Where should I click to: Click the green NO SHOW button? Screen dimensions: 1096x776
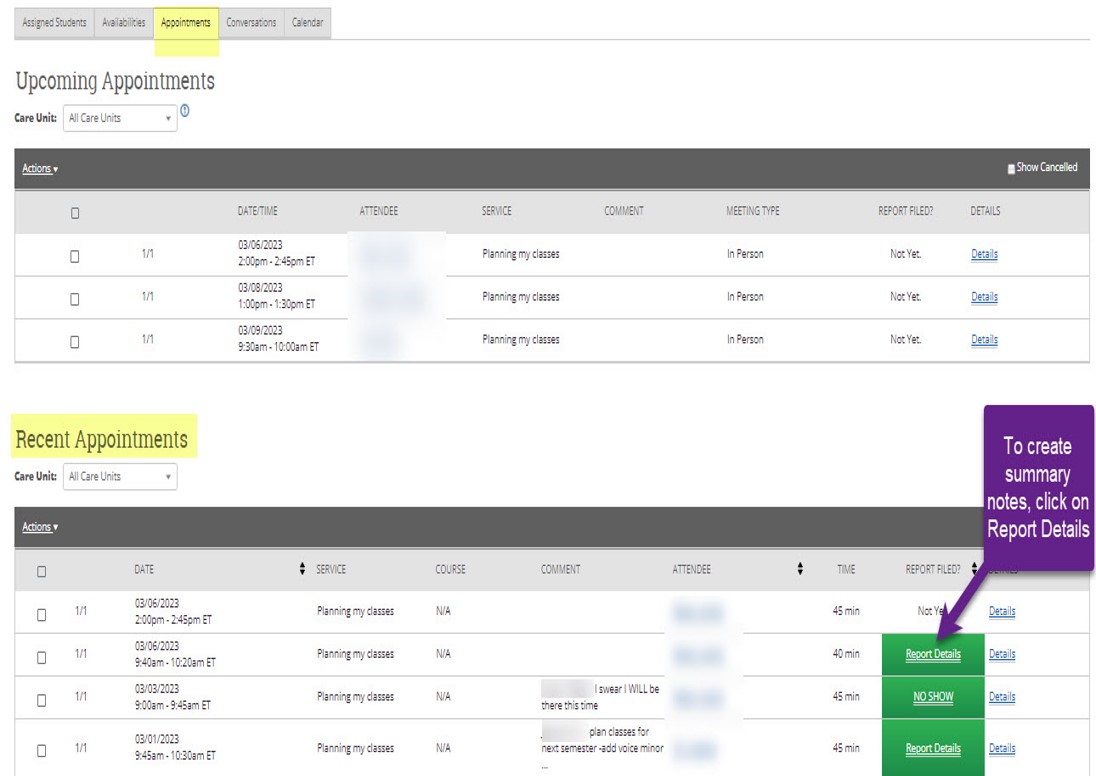(x=932, y=698)
